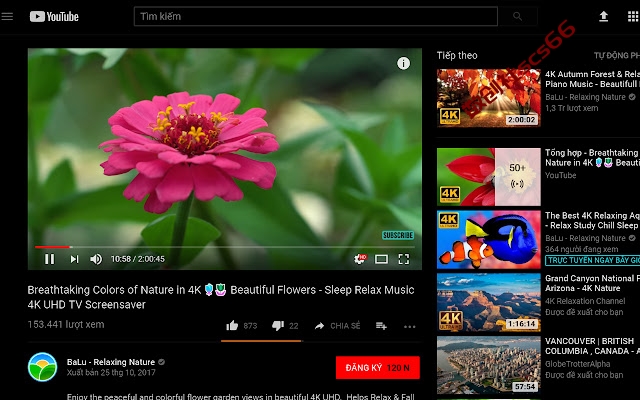Image resolution: width=640 pixels, height=400 pixels.
Task: Click the 1,3 Tr lượt xem text
Action: 571,108
